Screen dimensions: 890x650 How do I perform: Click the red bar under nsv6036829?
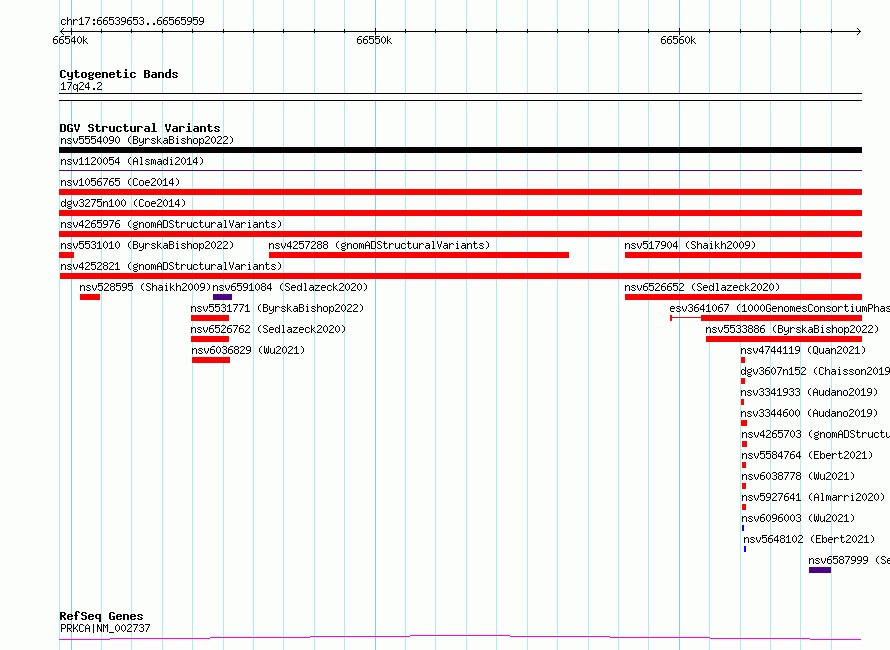coord(211,360)
